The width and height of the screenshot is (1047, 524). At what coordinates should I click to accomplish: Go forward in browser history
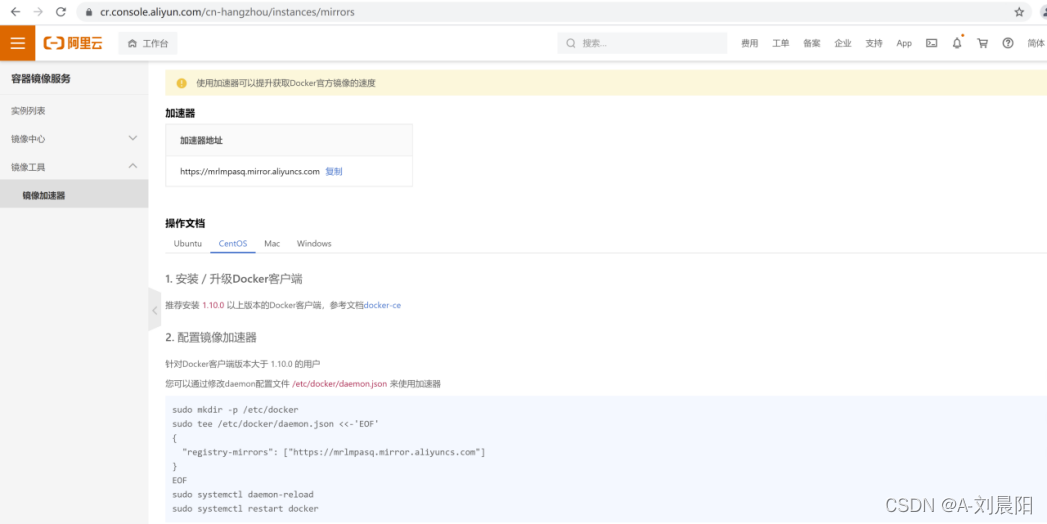point(38,12)
